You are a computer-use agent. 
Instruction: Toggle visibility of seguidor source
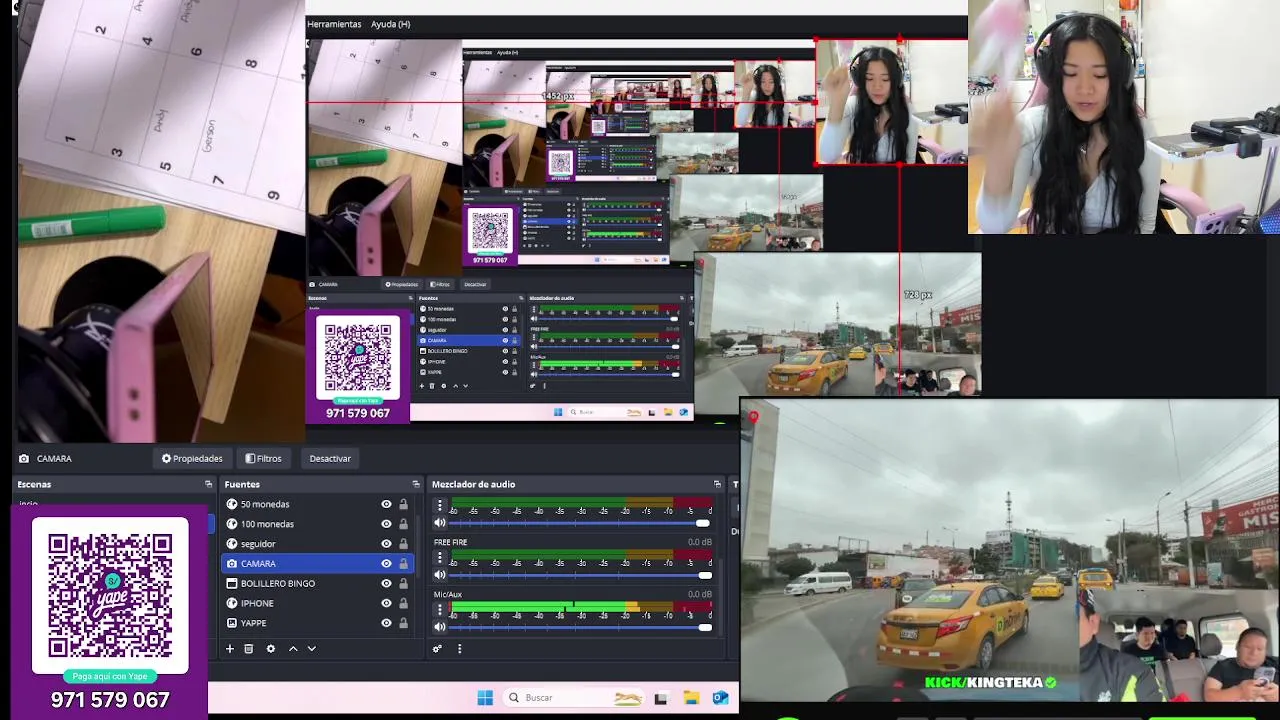pyautogui.click(x=386, y=544)
